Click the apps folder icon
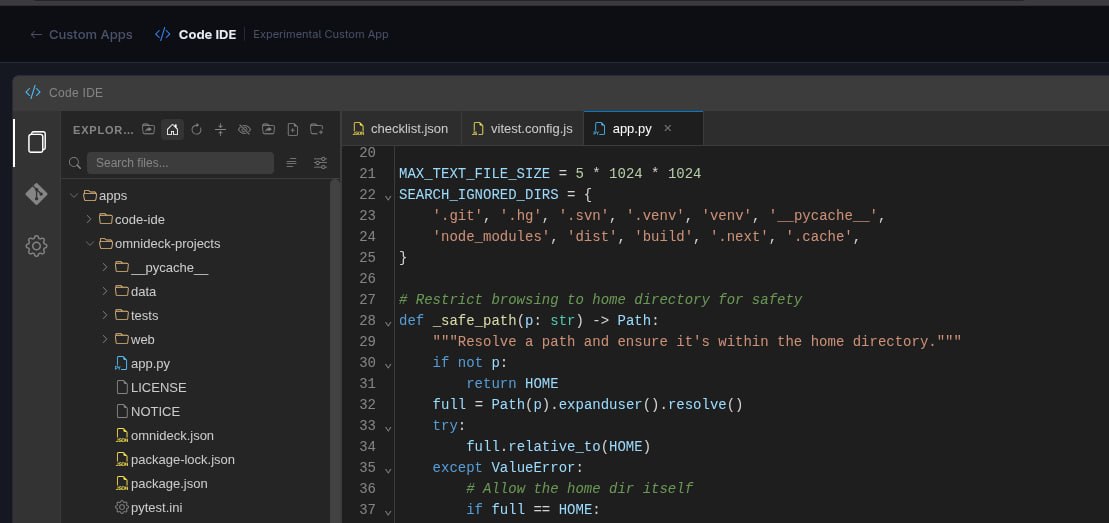The width and height of the screenshot is (1109, 523). click(x=90, y=195)
